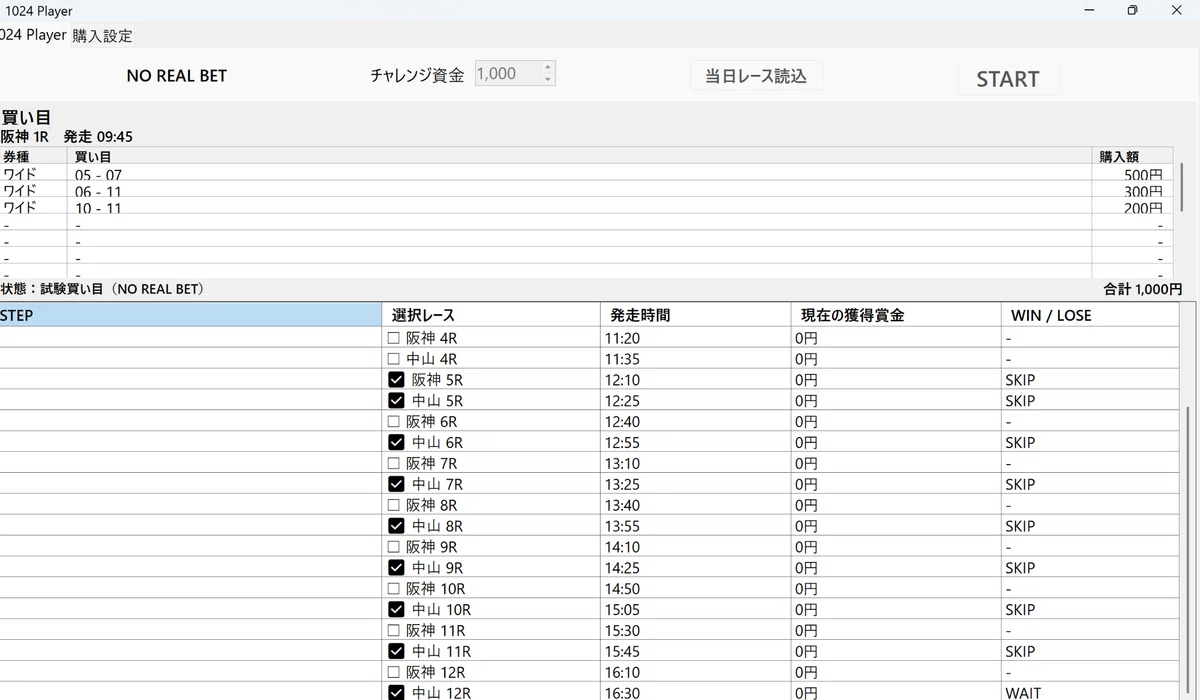Decrease チャレンジ資金 with the down arrow
Viewport: 1200px width, 700px height.
click(547, 80)
